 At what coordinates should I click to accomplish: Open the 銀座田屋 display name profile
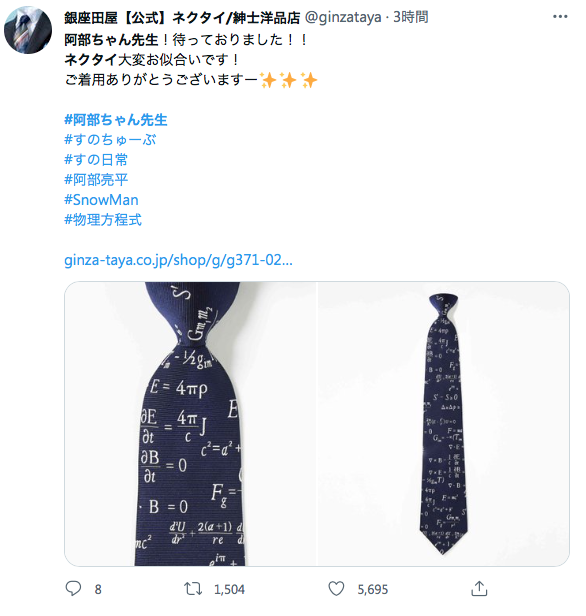[x=182, y=17]
